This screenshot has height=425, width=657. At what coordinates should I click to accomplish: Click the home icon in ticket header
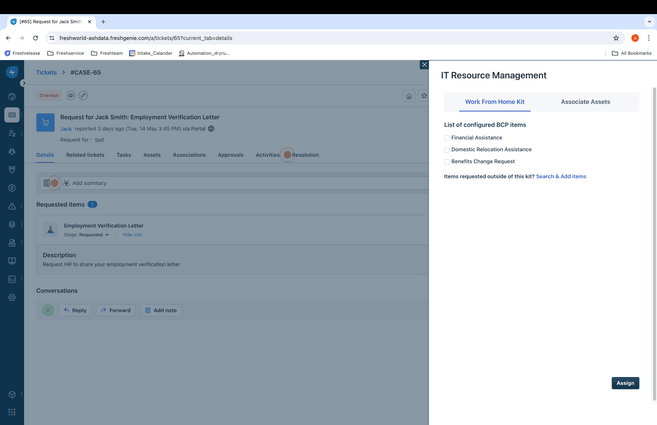[409, 96]
